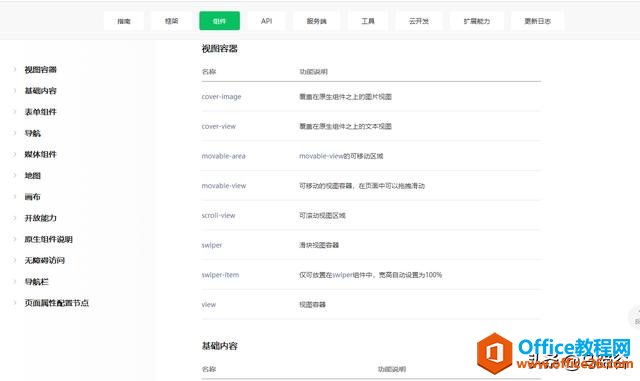Open the scroll-view component link
The image size is (640, 381).
(x=218, y=216)
